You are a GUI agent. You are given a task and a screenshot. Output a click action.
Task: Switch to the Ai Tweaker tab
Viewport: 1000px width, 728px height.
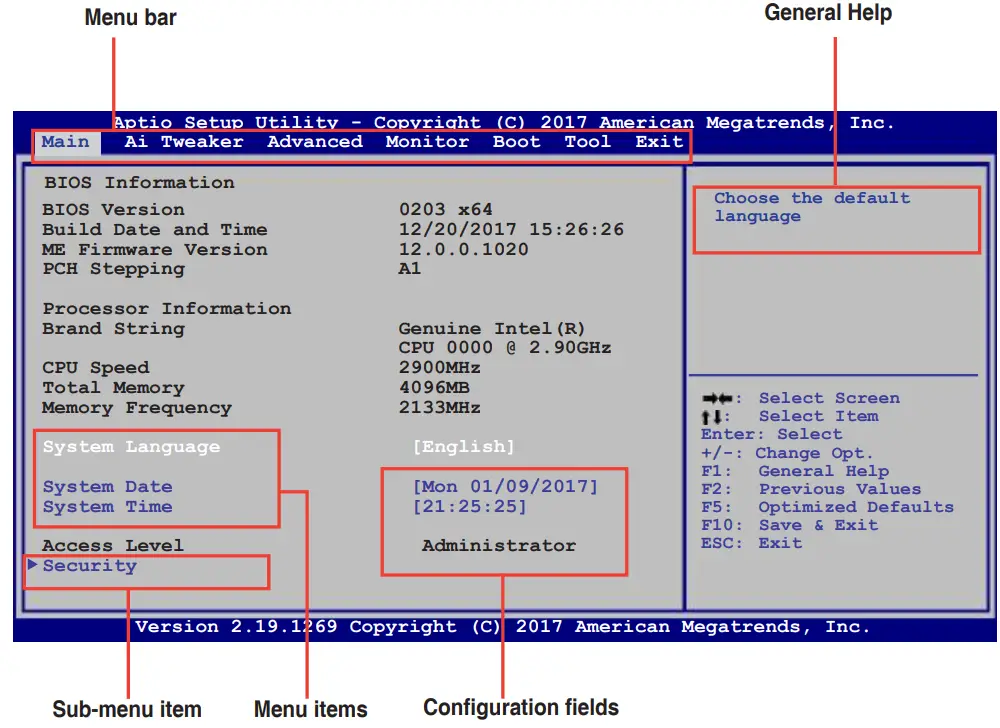coord(184,141)
